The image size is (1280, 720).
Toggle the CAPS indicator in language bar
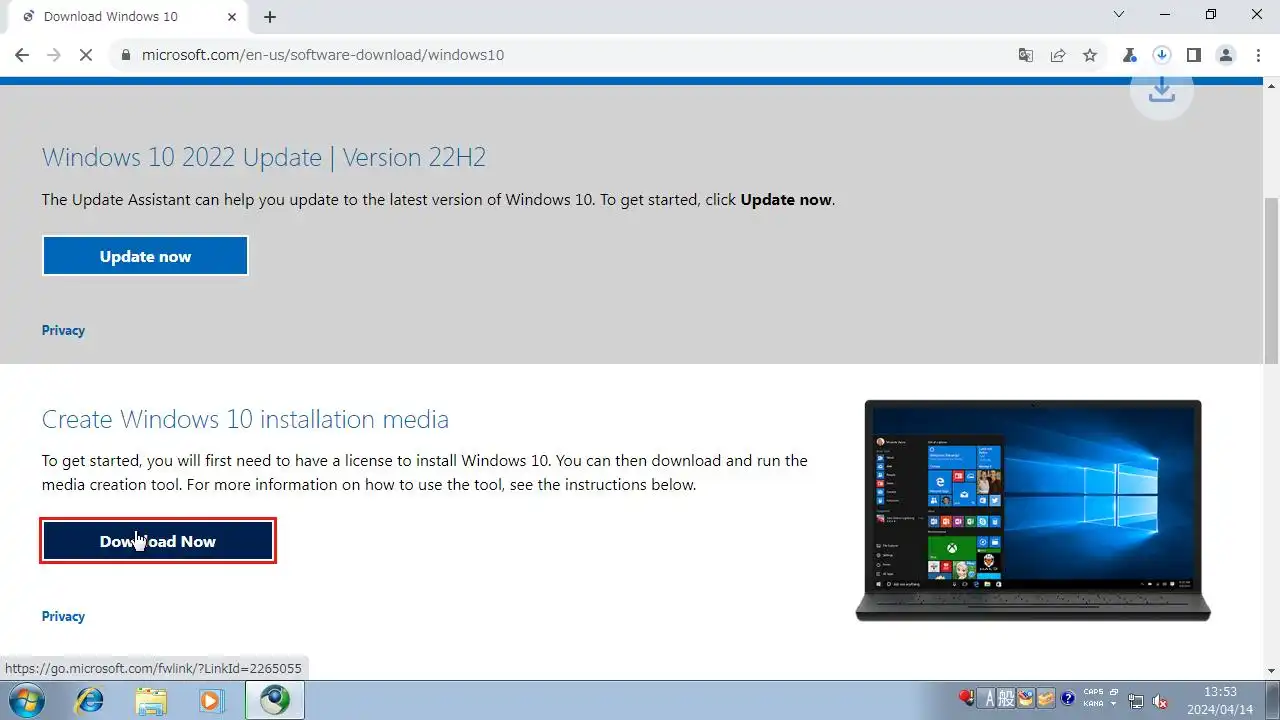(1094, 692)
